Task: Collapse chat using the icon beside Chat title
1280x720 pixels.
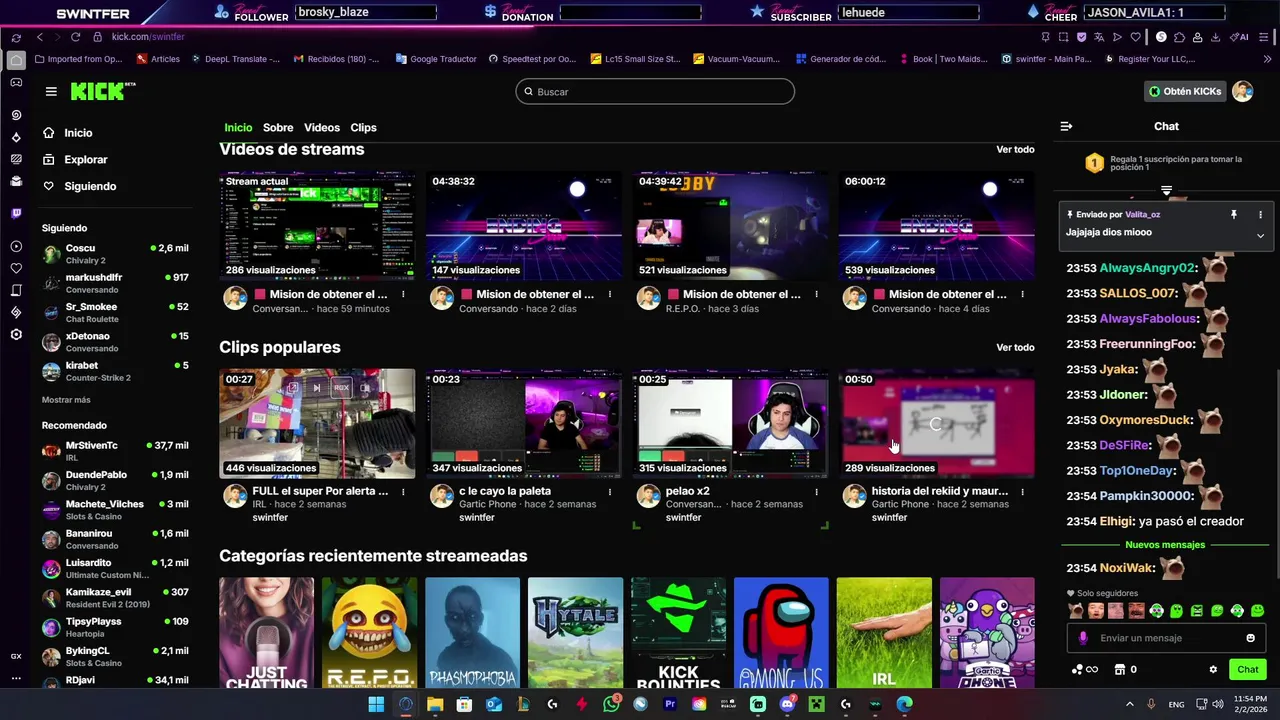Action: (1066, 126)
